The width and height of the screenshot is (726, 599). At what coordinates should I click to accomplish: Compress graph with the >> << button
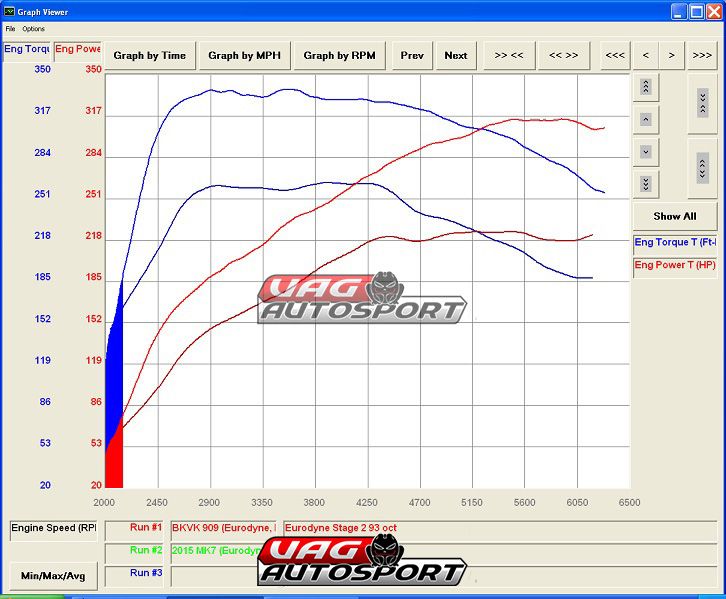click(x=509, y=56)
